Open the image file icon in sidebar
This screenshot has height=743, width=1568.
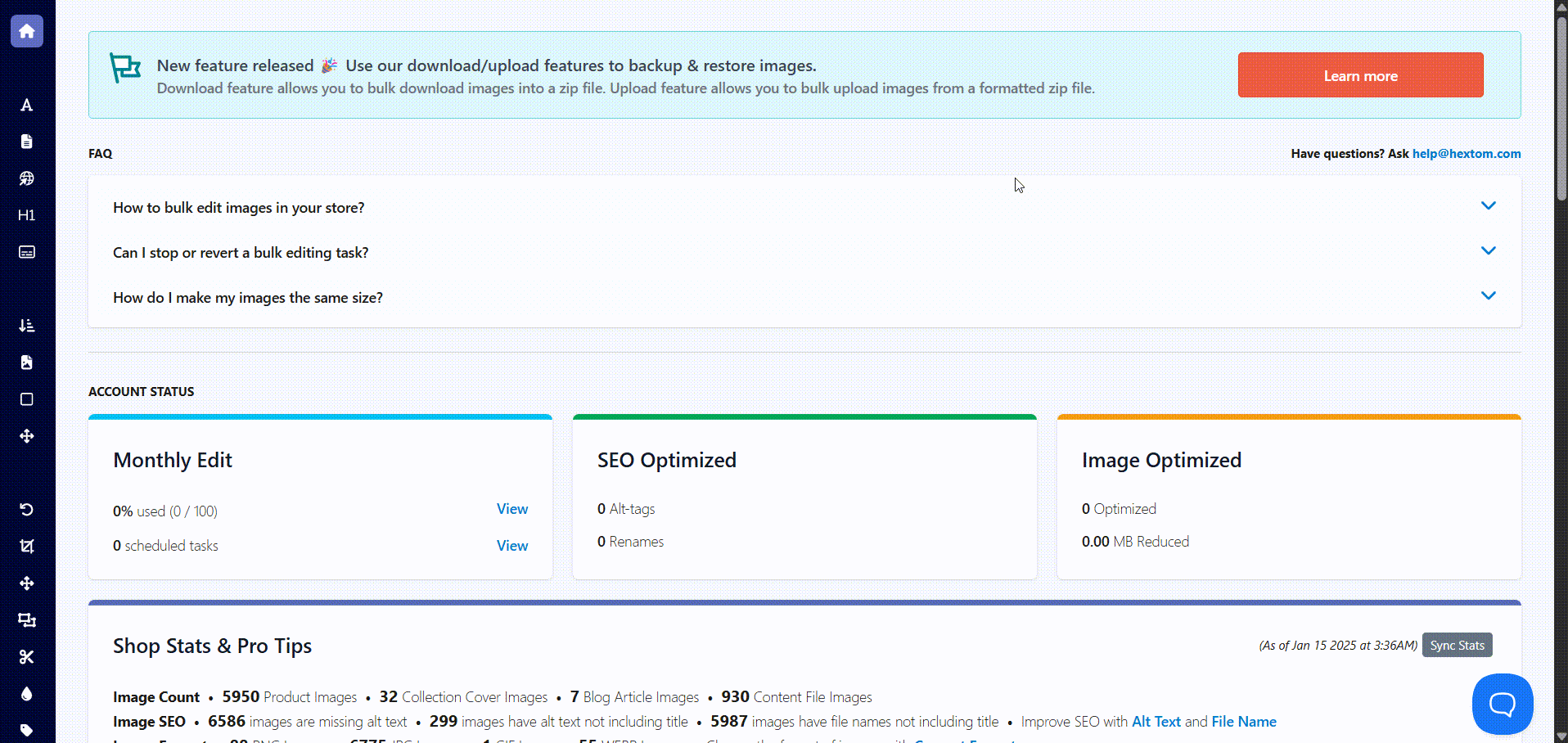27,362
